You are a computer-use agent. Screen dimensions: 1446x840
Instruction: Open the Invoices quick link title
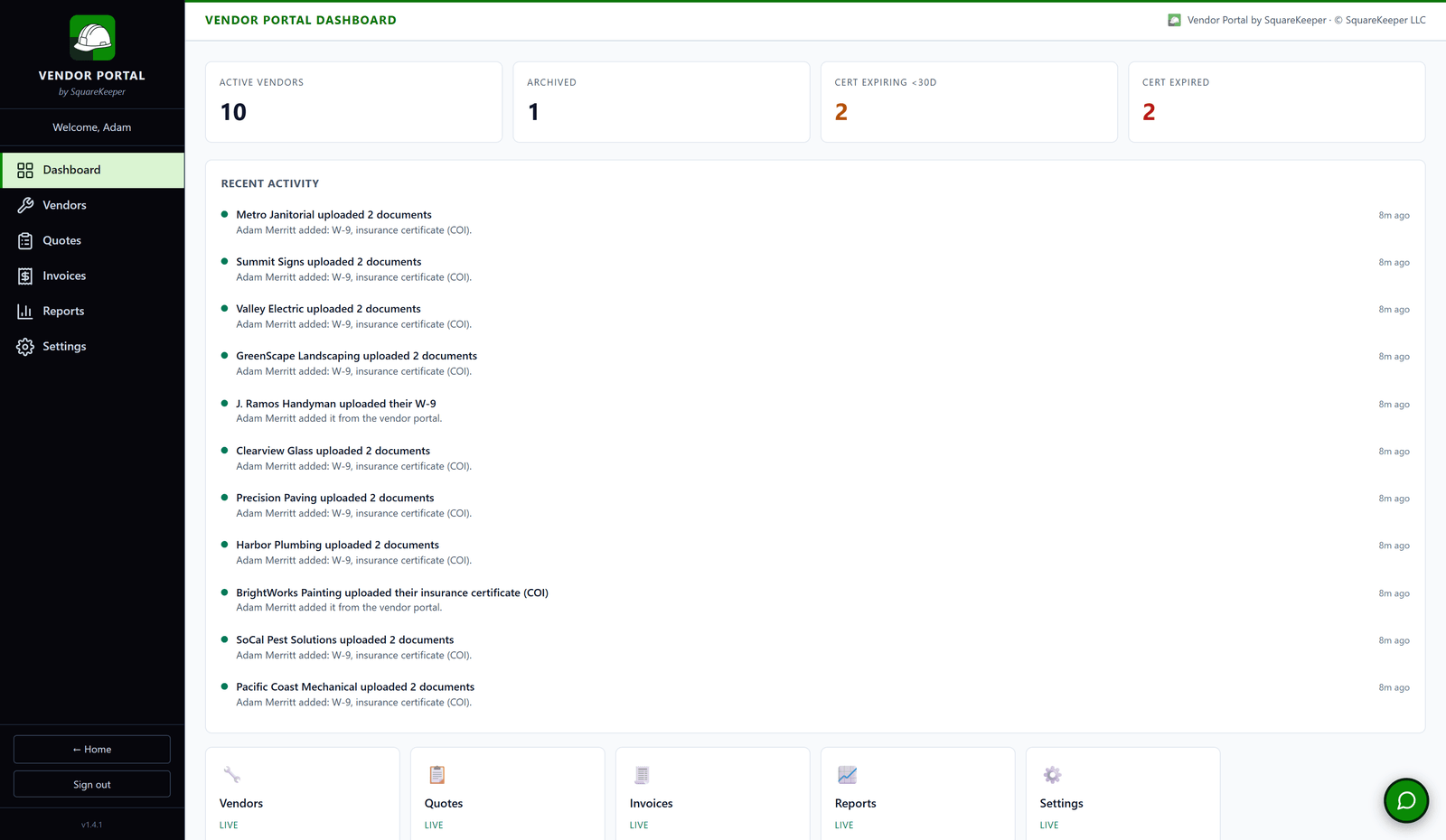coord(652,803)
